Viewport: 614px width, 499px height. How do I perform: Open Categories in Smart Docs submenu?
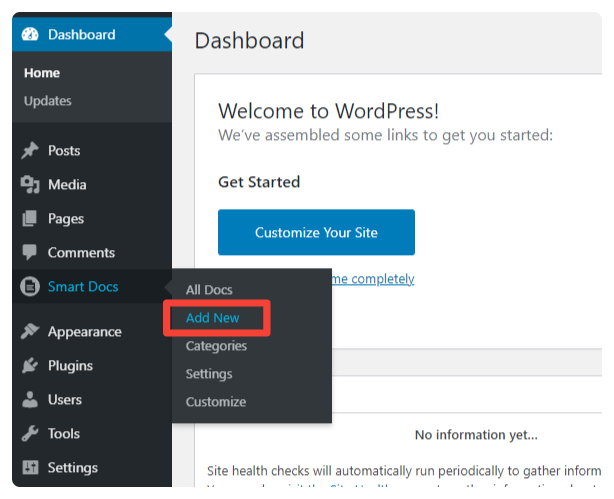pyautogui.click(x=216, y=346)
